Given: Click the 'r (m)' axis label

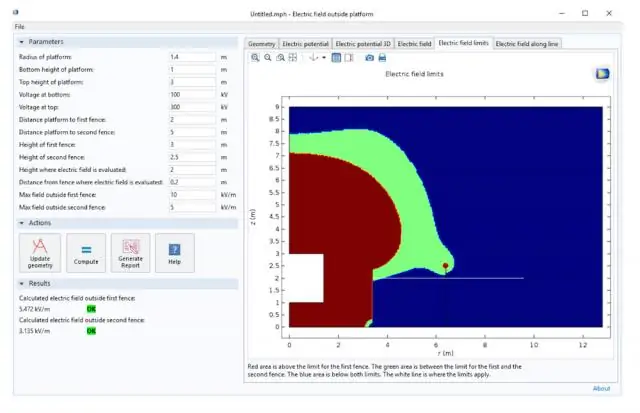Looking at the screenshot, I should pyautogui.click(x=445, y=353).
